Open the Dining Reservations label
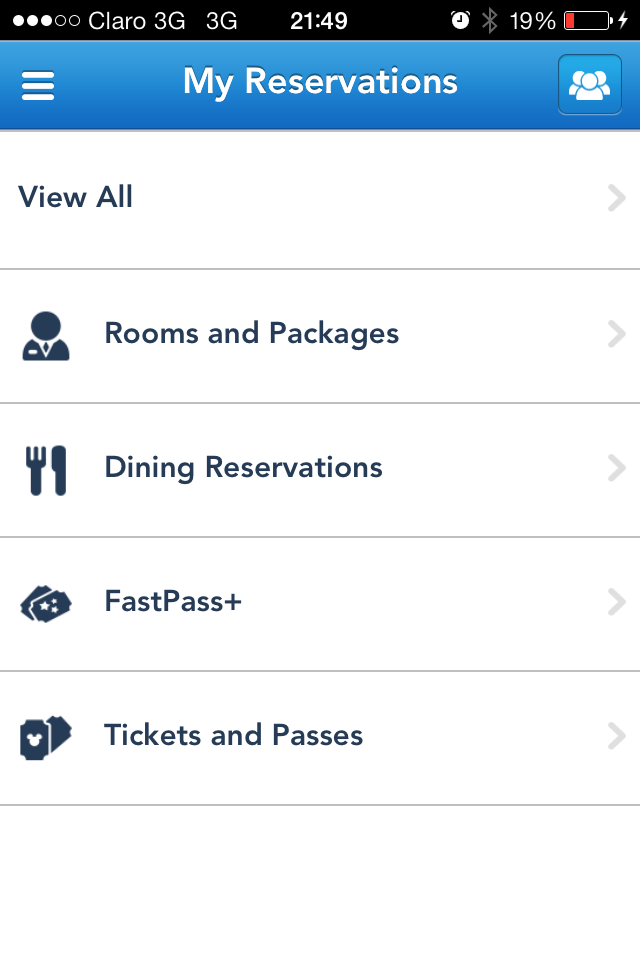 click(243, 468)
